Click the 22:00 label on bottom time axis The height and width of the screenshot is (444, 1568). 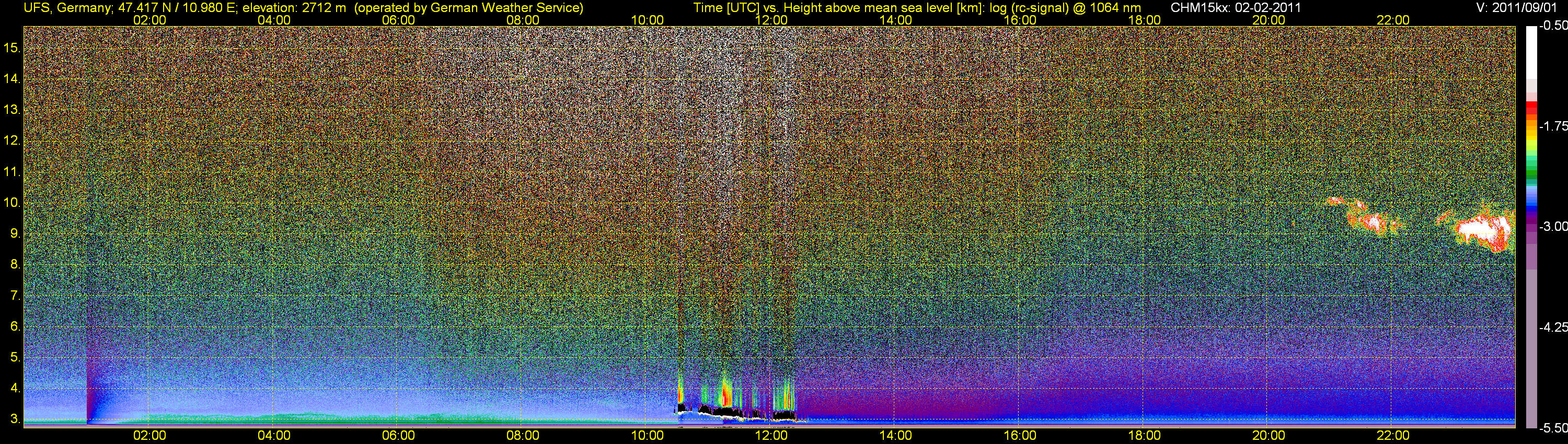(1393, 436)
